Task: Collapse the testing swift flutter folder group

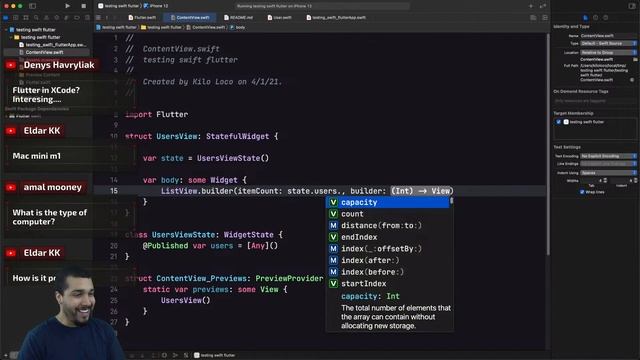Action: point(11,37)
